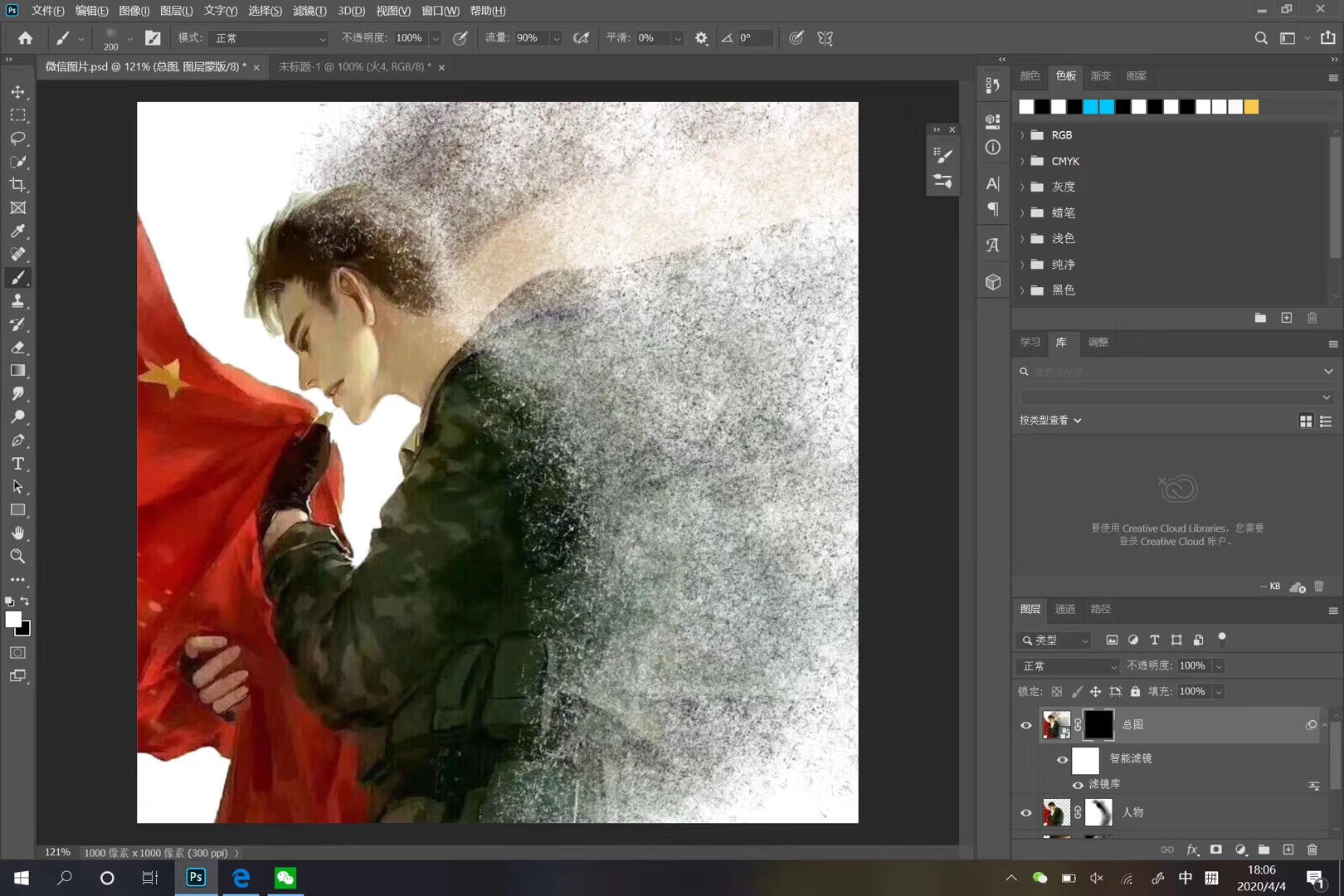
Task: Expand the CMYK swatch folder
Action: coord(1023,161)
